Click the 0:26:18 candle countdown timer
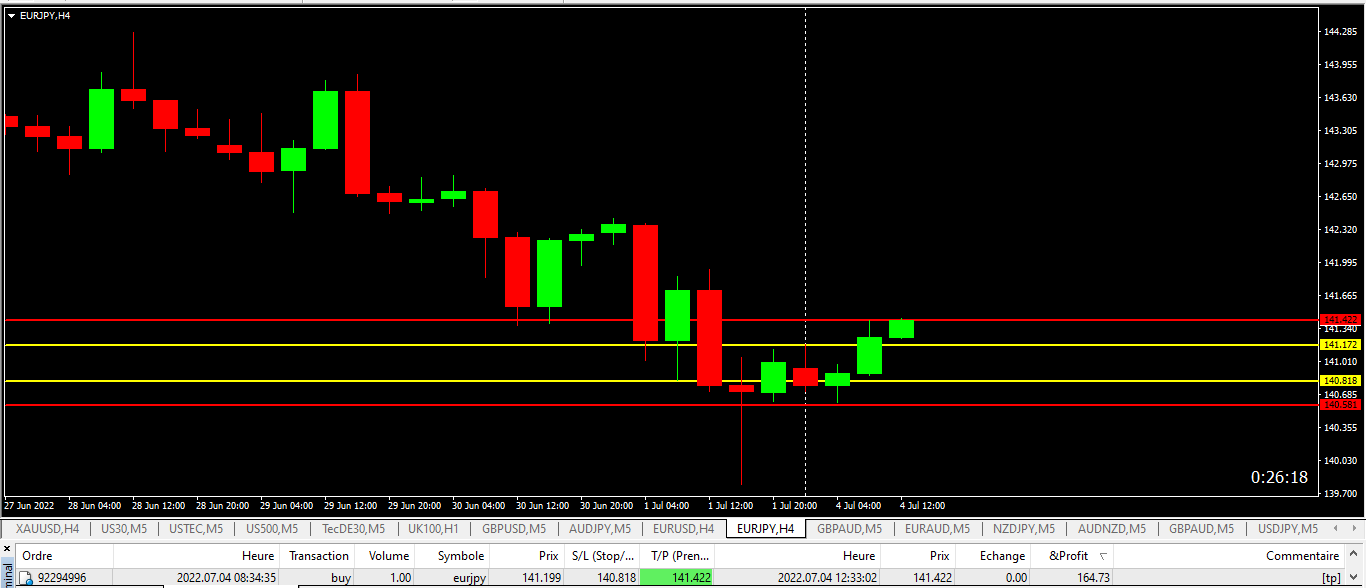This screenshot has height=588, width=1366. [1279, 478]
